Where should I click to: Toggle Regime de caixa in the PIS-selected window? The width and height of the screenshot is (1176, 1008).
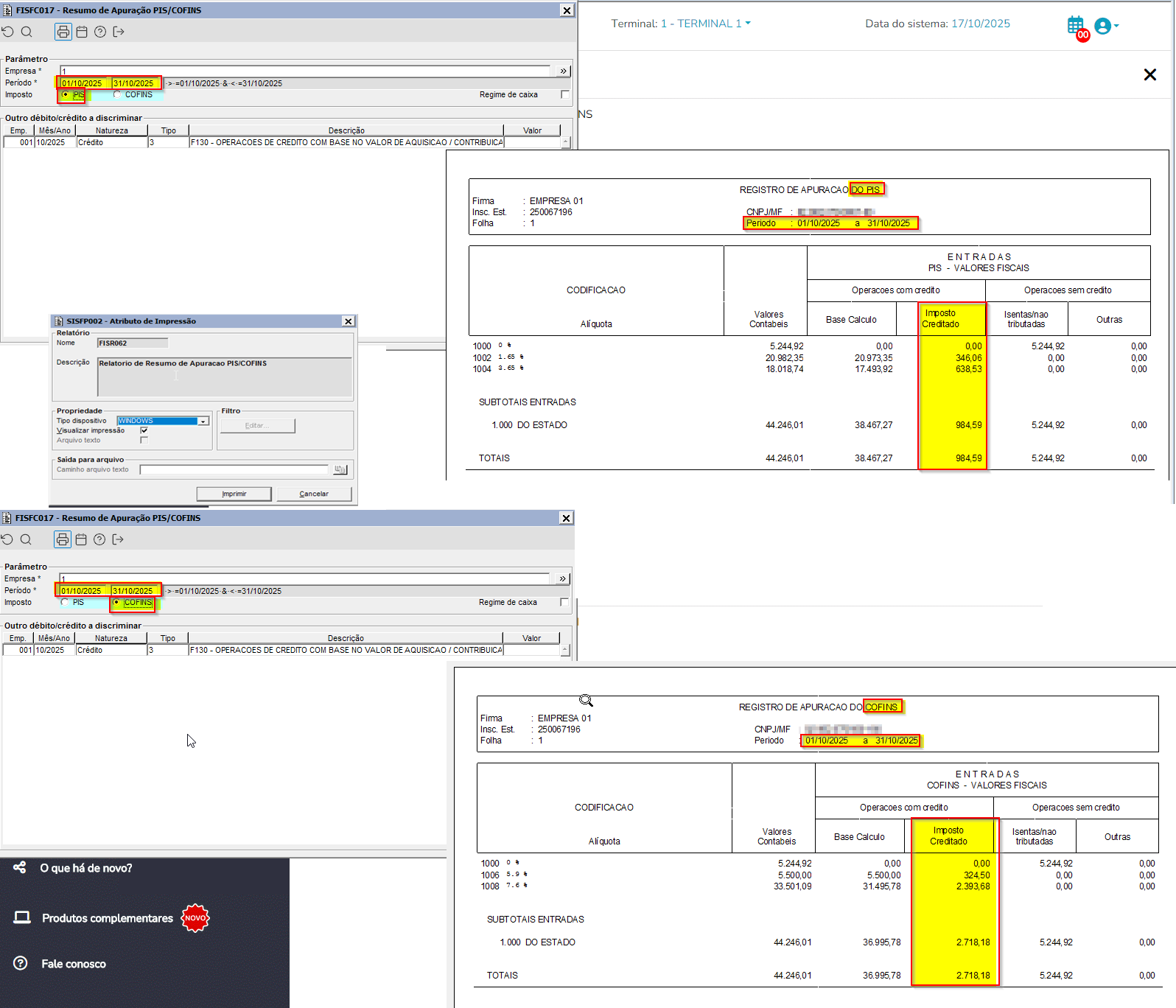(565, 94)
